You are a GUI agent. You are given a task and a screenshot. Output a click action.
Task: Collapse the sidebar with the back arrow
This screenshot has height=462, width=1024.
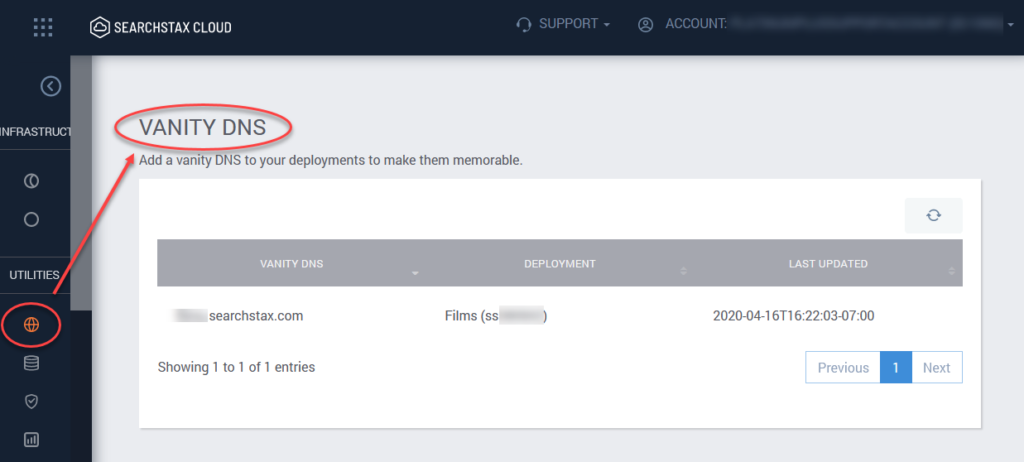pos(51,86)
